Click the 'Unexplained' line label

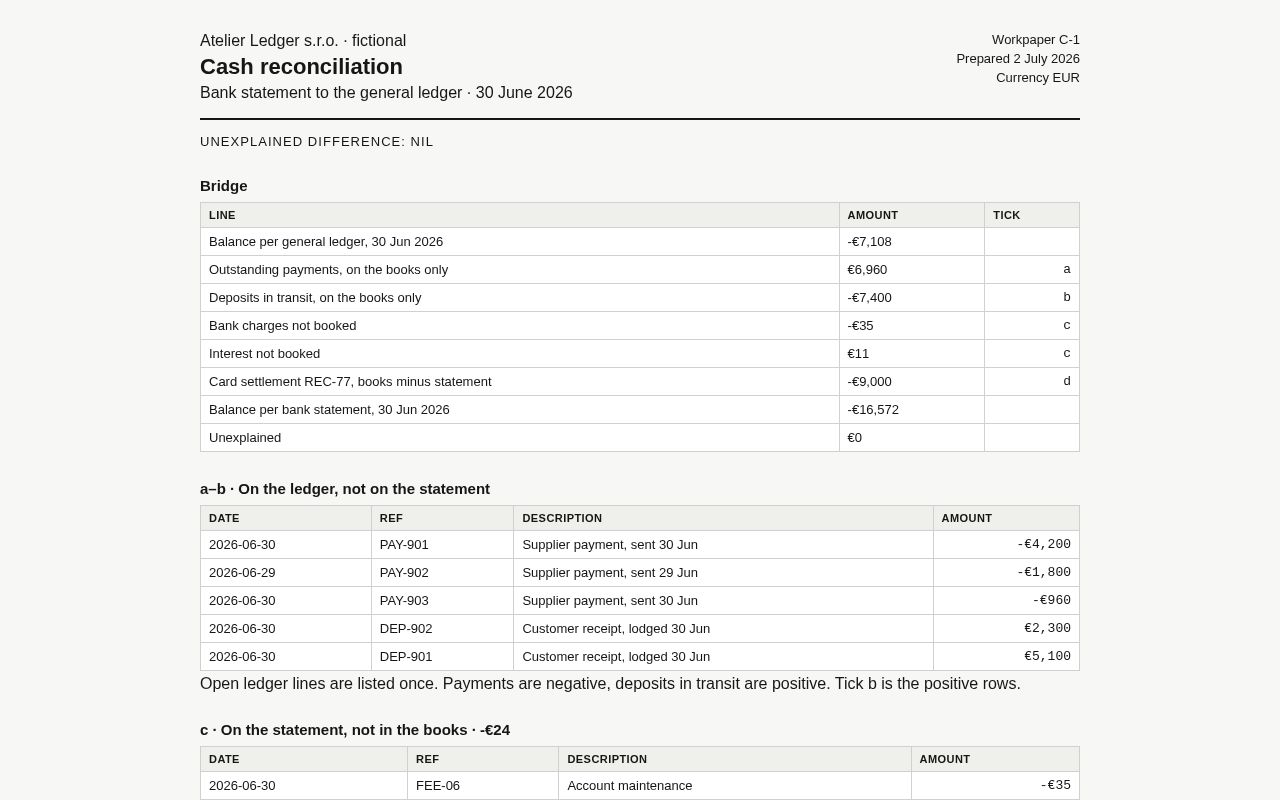coord(245,438)
